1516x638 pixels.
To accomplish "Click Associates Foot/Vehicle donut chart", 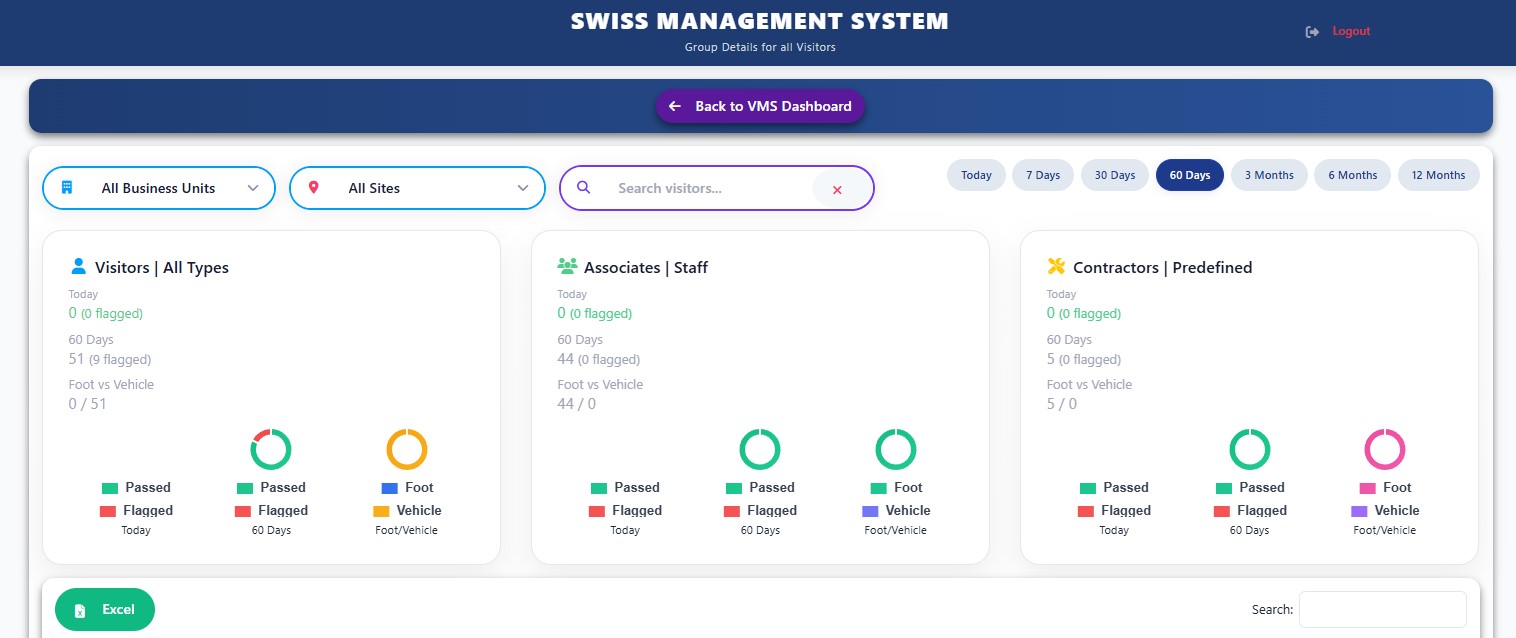I will [896, 449].
